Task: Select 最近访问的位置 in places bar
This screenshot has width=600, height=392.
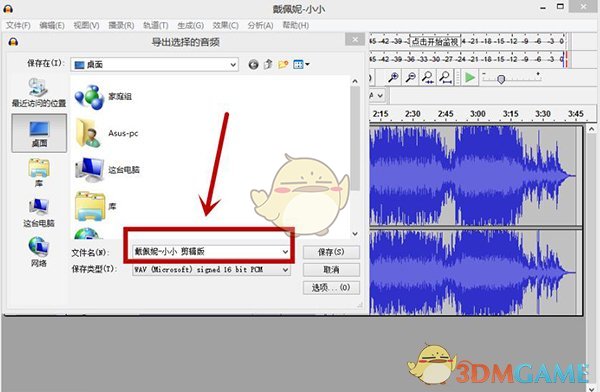Action: click(39, 93)
